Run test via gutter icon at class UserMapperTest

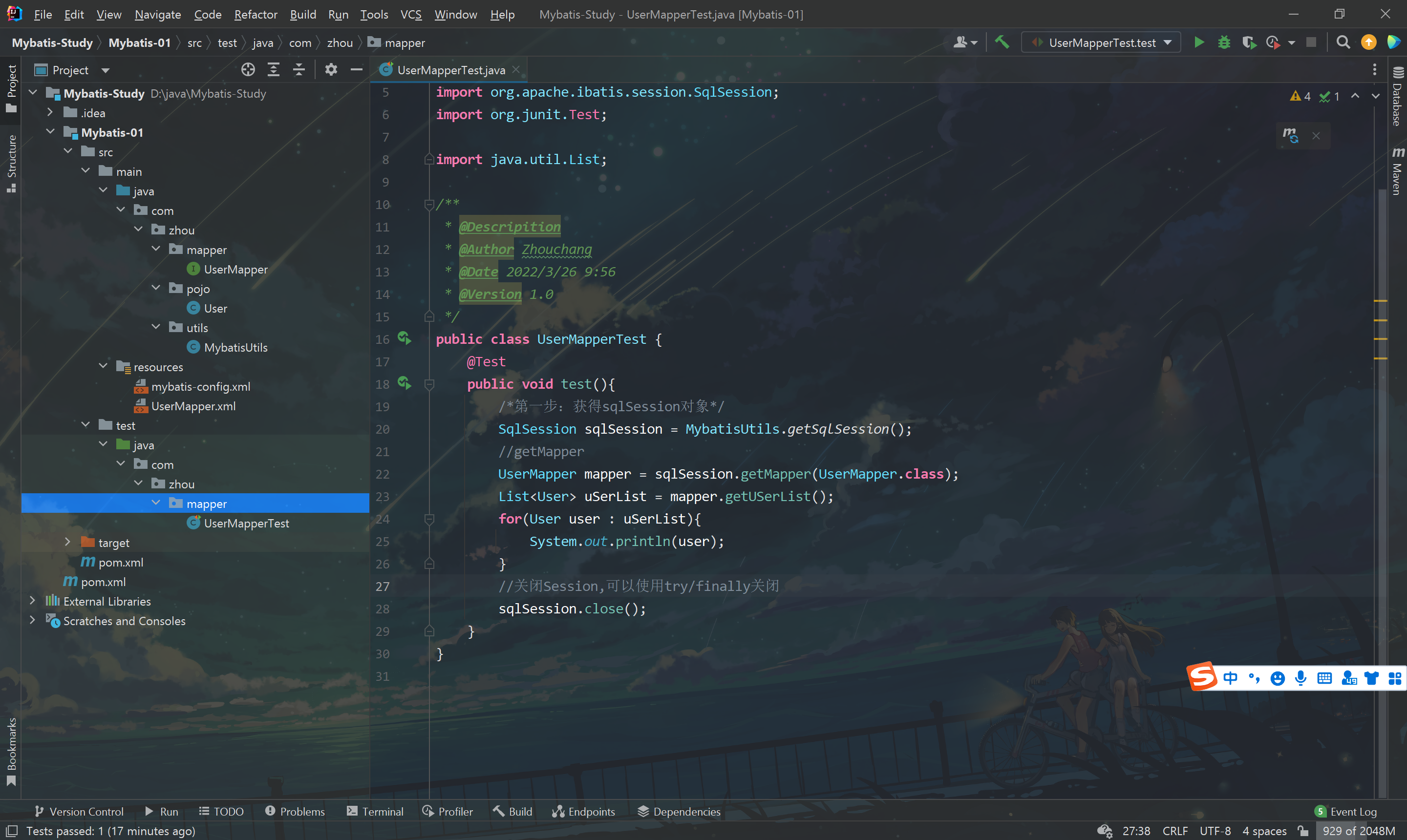tap(404, 338)
